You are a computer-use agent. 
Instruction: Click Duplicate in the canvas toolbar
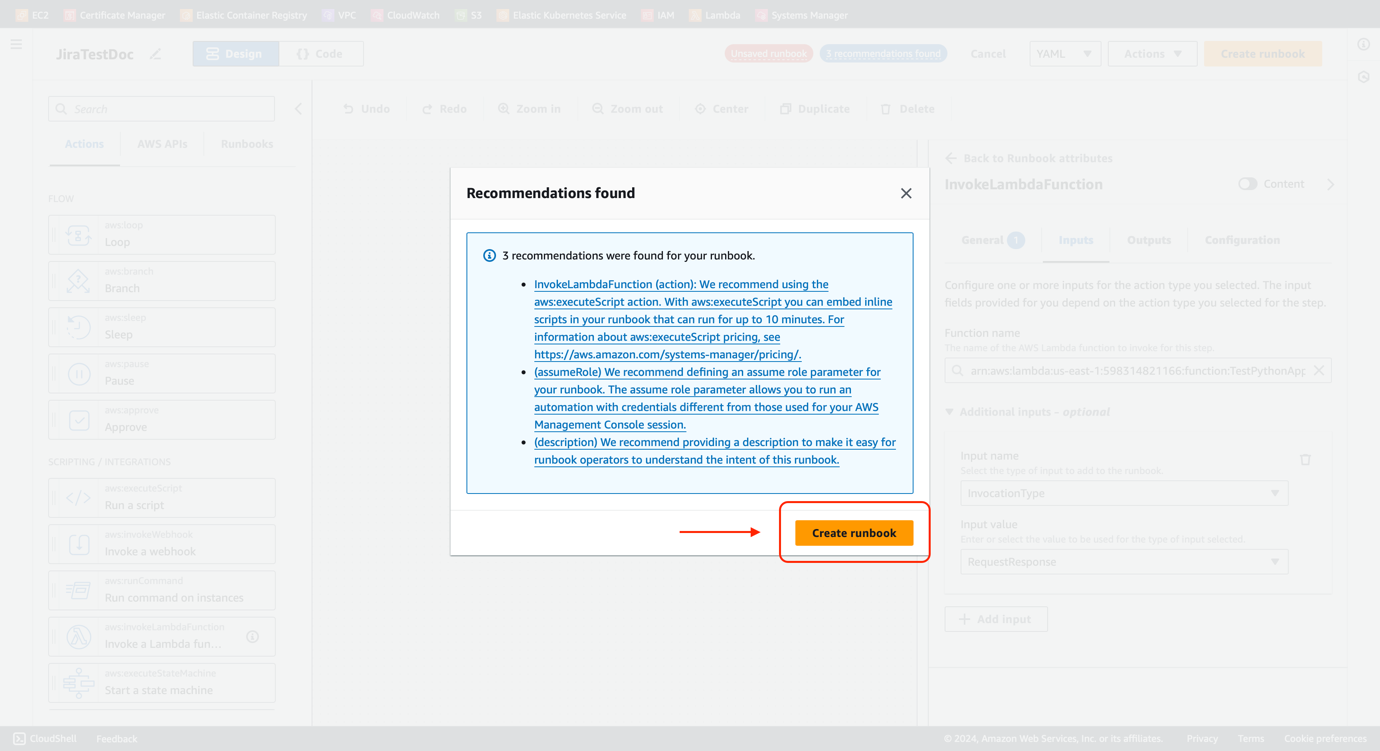[x=815, y=109]
